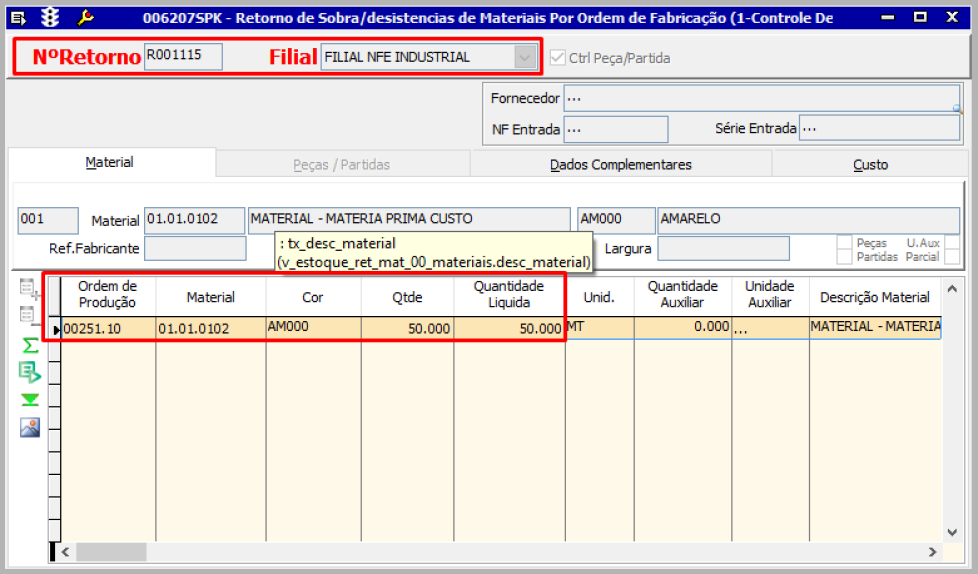Click the Fornecedor input field
978x574 pixels.
point(762,99)
